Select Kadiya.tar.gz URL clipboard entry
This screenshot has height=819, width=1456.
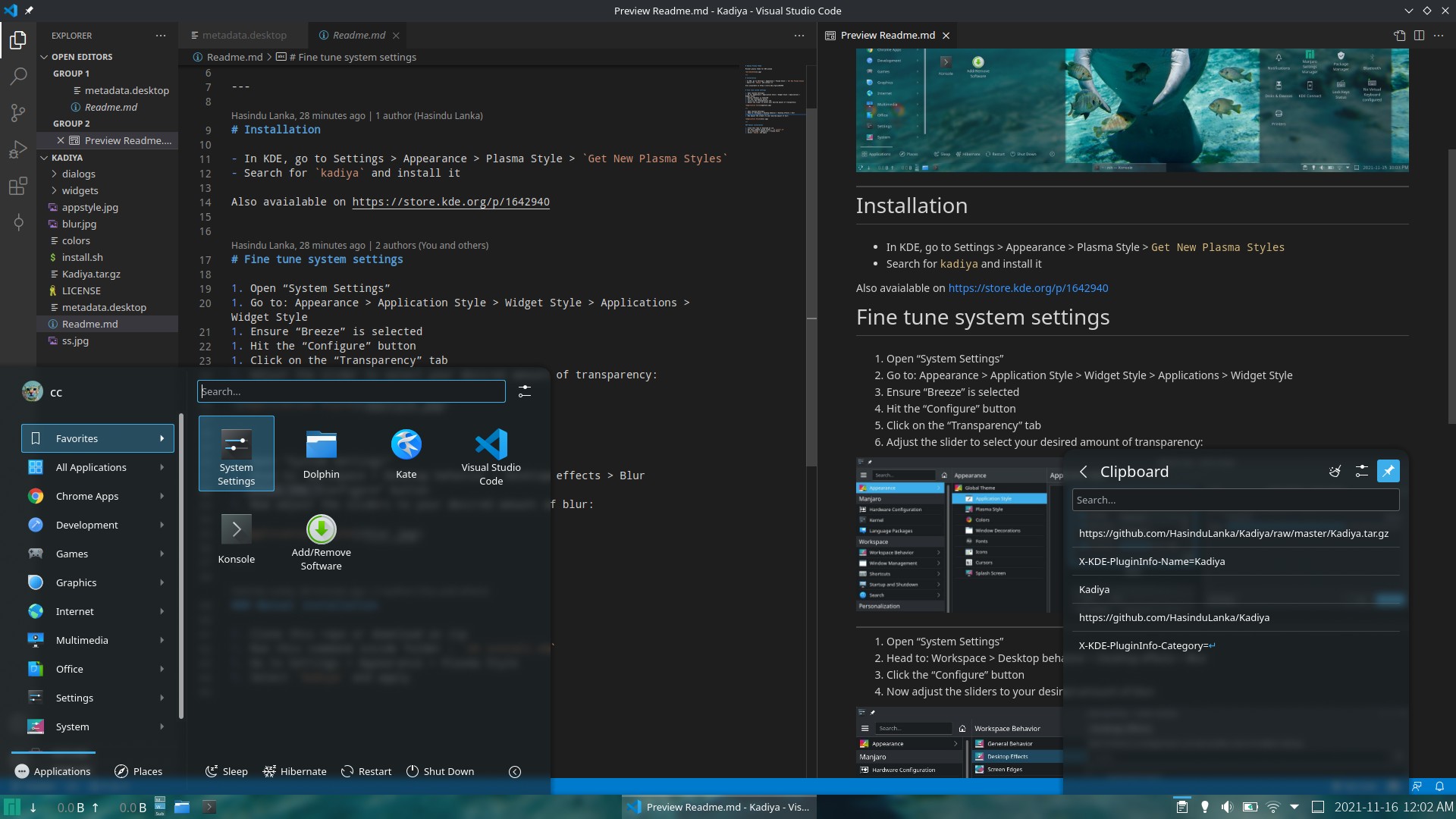pyautogui.click(x=1235, y=533)
